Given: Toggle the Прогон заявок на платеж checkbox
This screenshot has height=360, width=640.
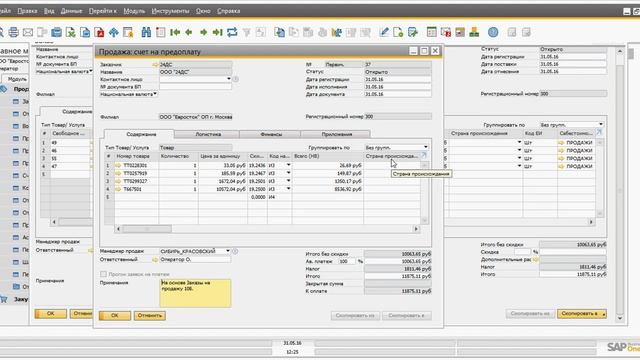Looking at the screenshot, I should 104,274.
